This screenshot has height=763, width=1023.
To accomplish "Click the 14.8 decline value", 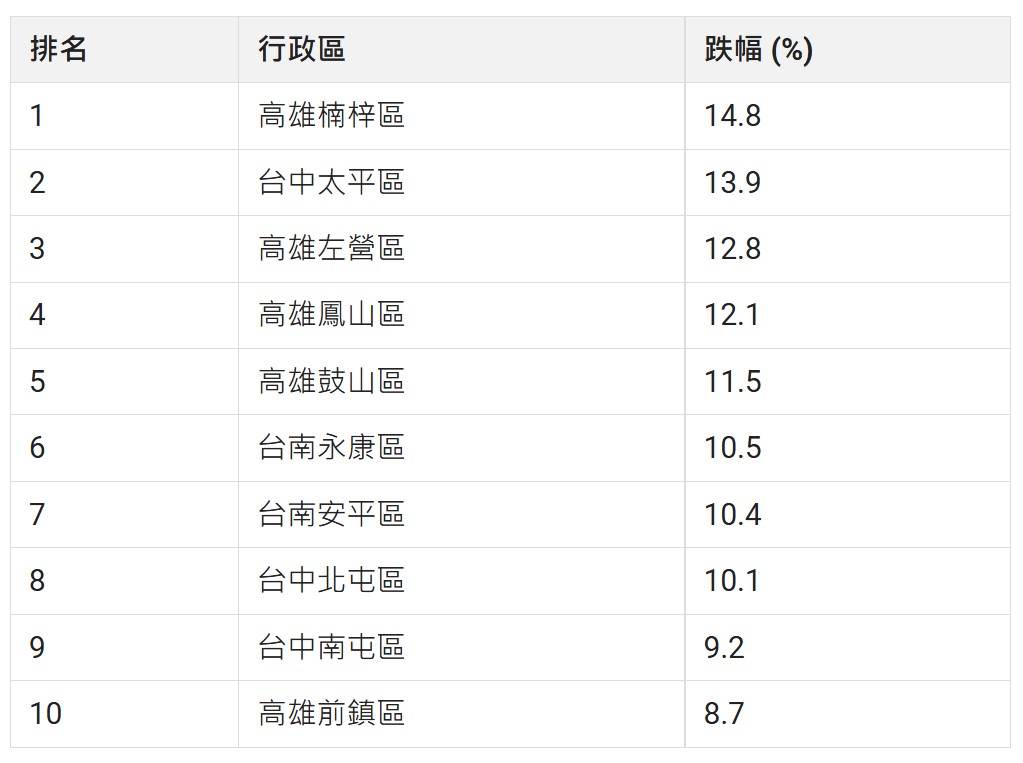I will [x=732, y=116].
